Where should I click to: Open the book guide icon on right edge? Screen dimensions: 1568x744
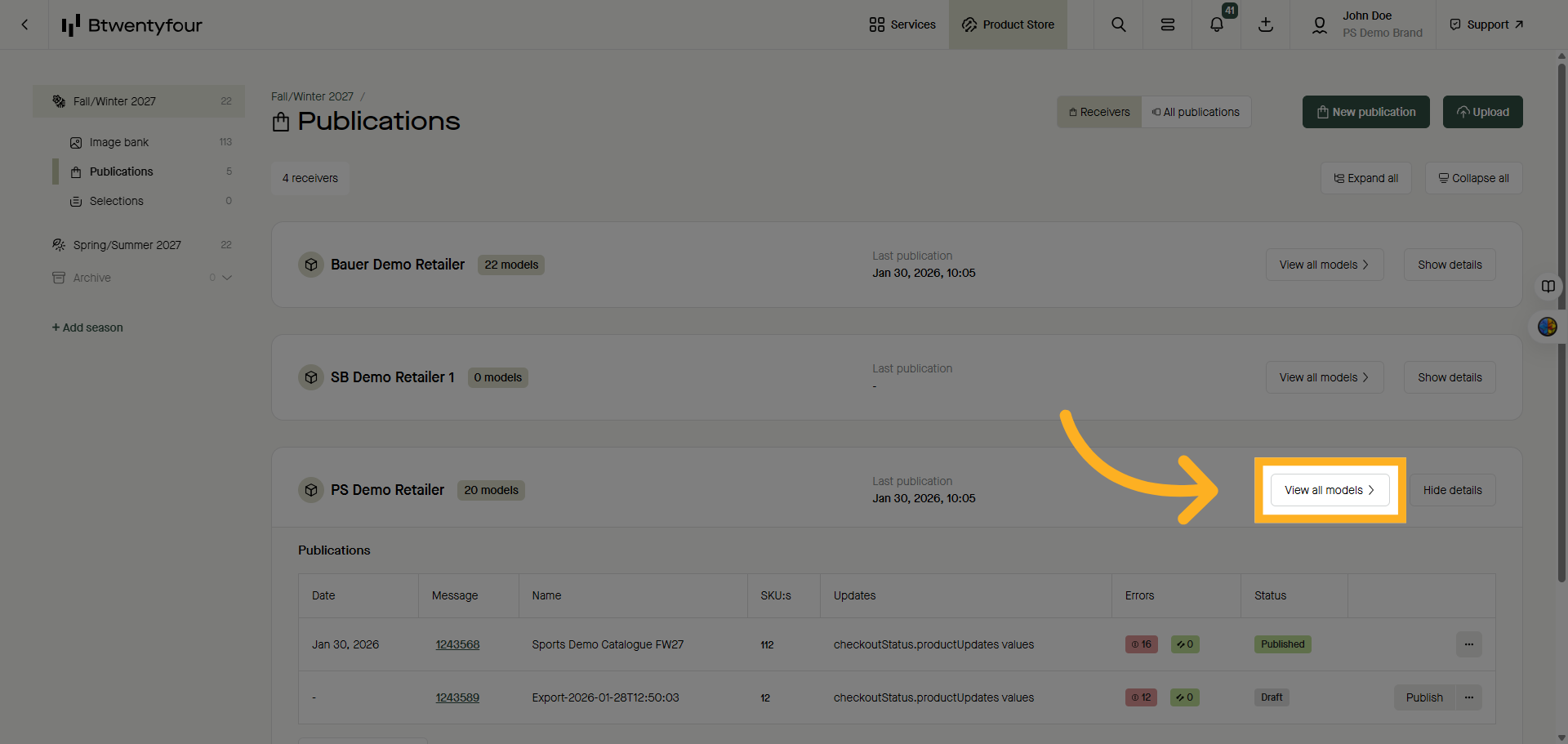click(x=1548, y=287)
